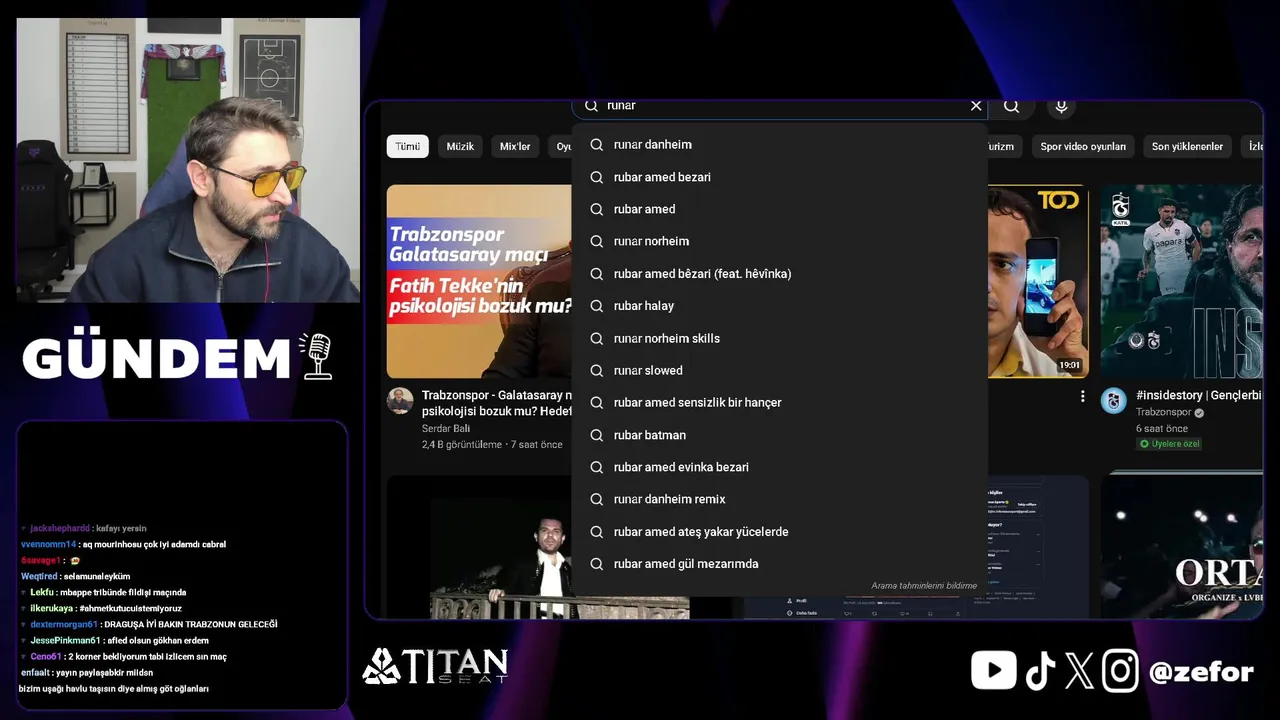Click the search magnifier button

[1012, 106]
